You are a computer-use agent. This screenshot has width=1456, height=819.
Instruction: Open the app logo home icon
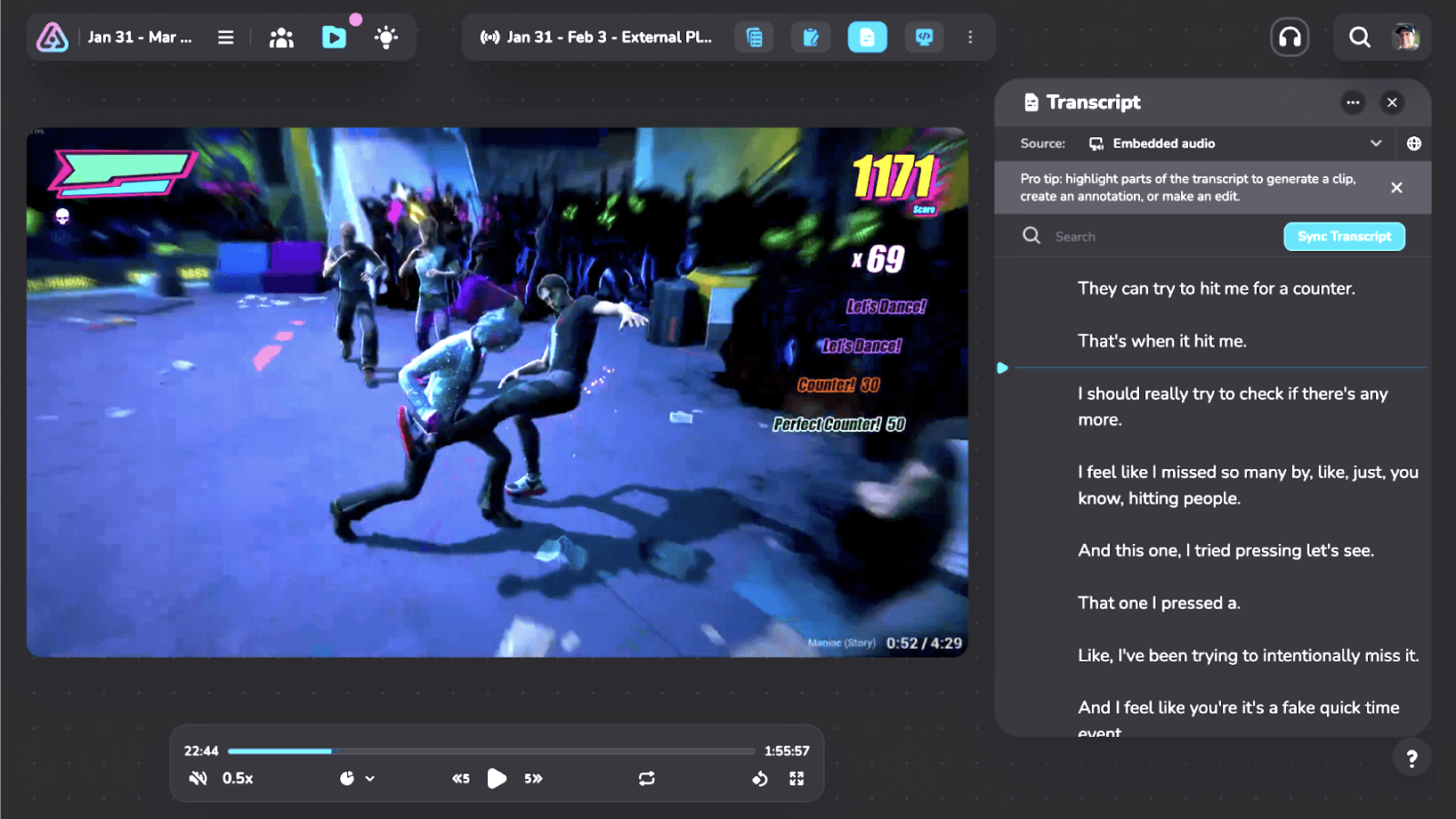click(53, 37)
